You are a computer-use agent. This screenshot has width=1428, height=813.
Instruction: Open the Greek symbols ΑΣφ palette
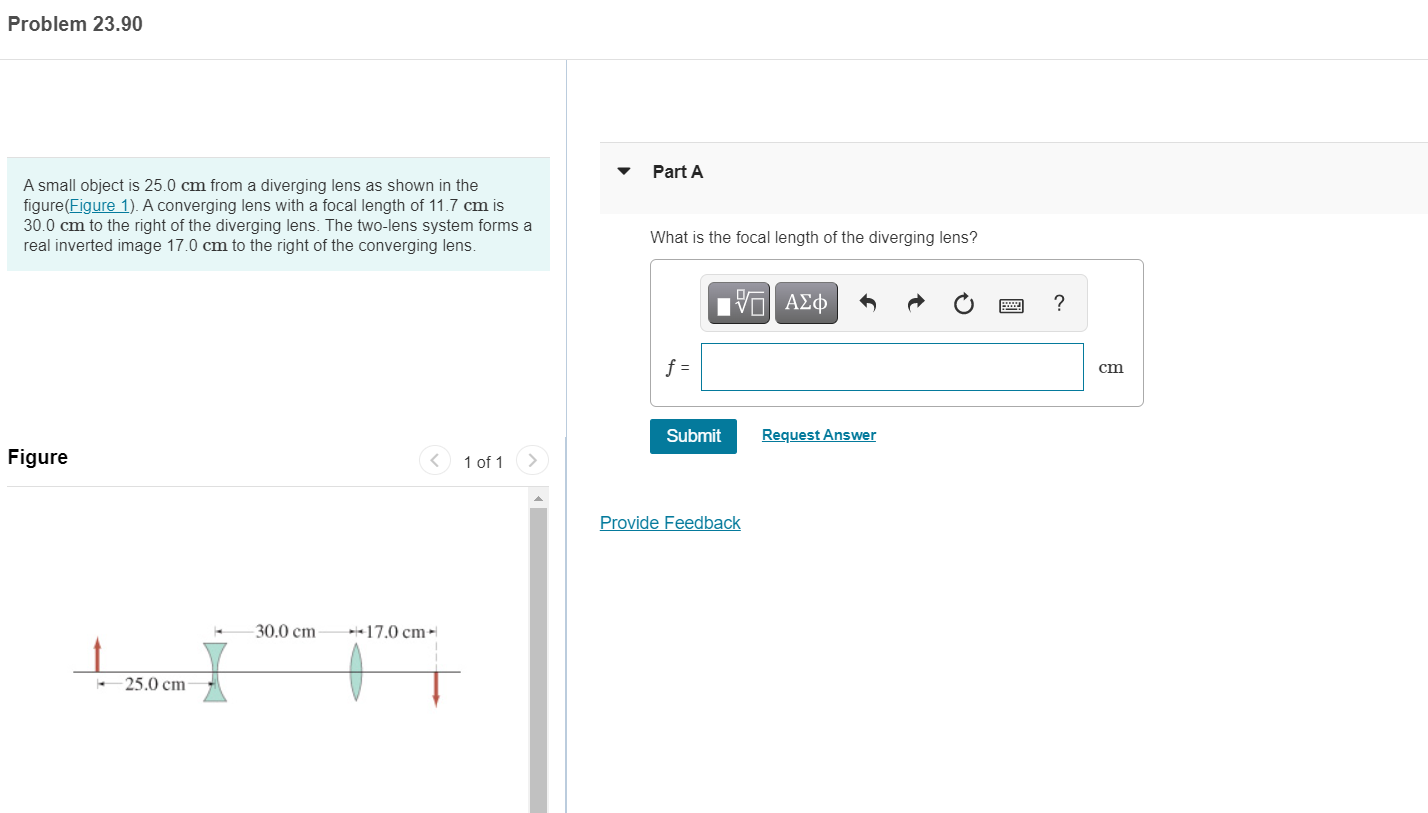tap(806, 303)
